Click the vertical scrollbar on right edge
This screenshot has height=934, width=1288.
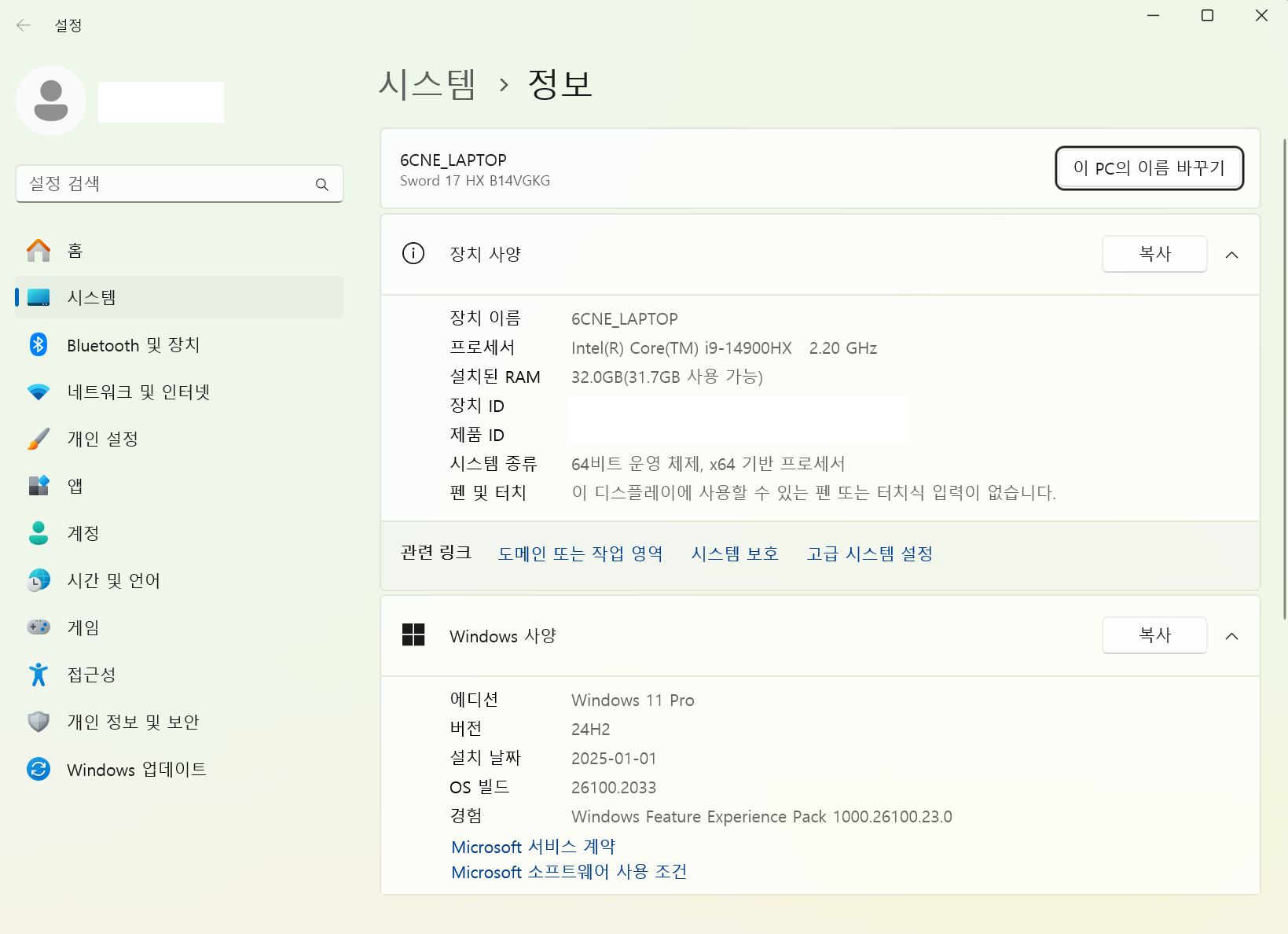(1285, 379)
